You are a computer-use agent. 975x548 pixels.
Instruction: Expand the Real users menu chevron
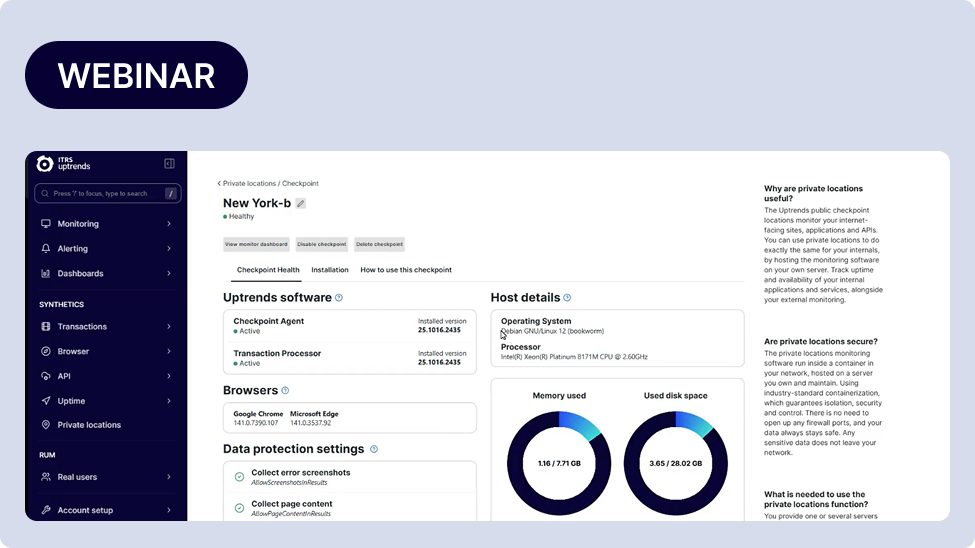[x=169, y=477]
